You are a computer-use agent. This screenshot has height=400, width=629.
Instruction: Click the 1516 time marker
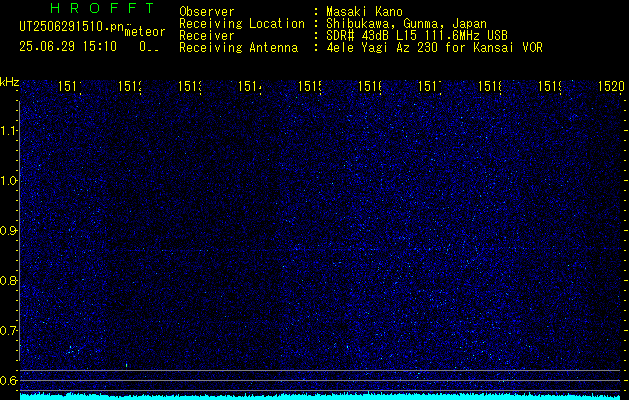tap(369, 86)
